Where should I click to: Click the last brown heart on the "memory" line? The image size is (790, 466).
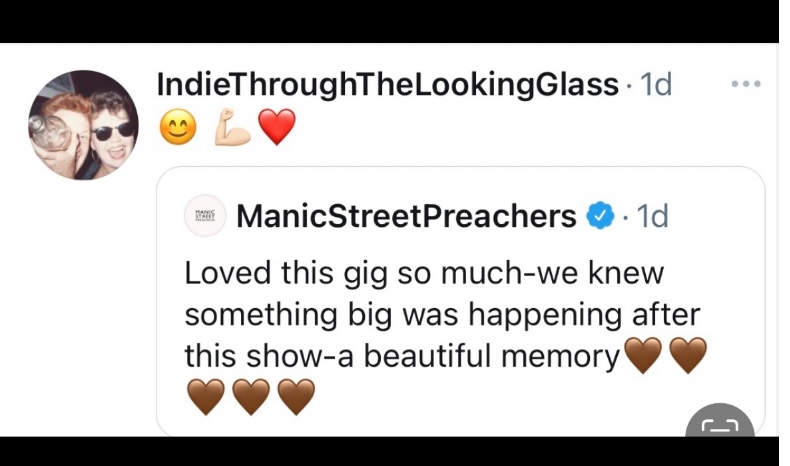click(x=687, y=355)
